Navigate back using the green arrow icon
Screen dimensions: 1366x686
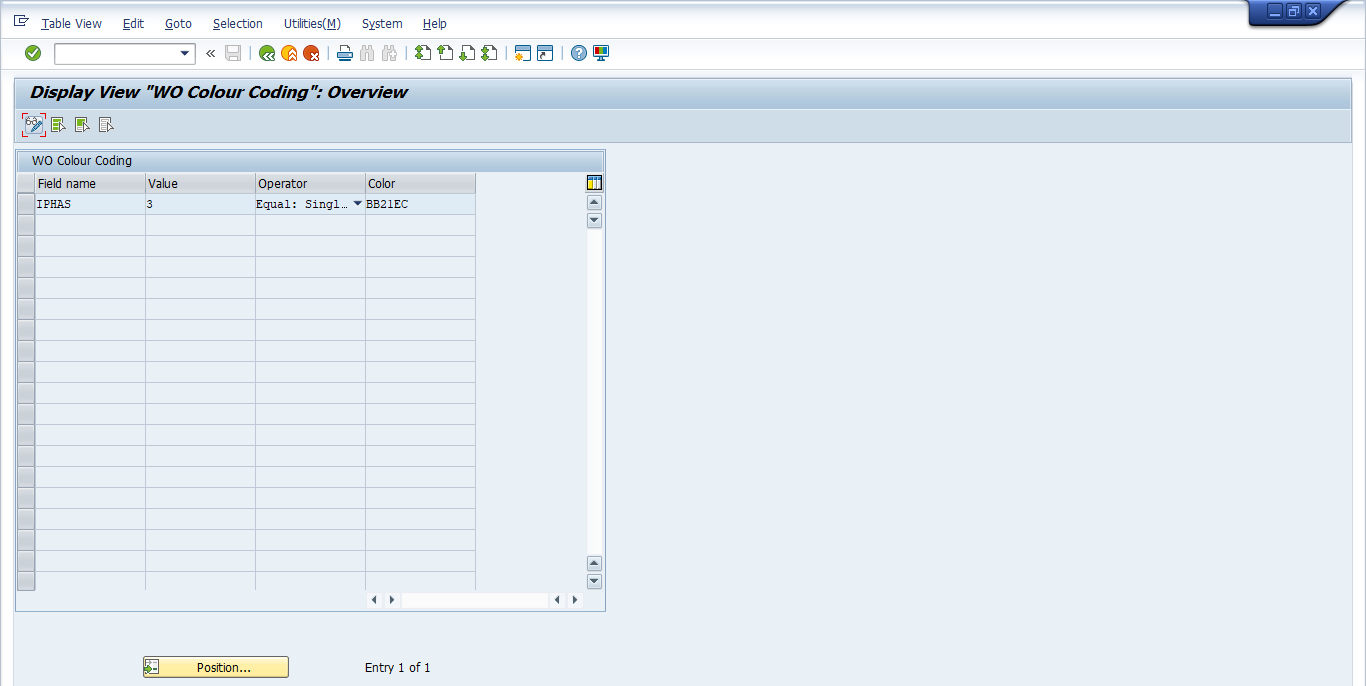266,52
